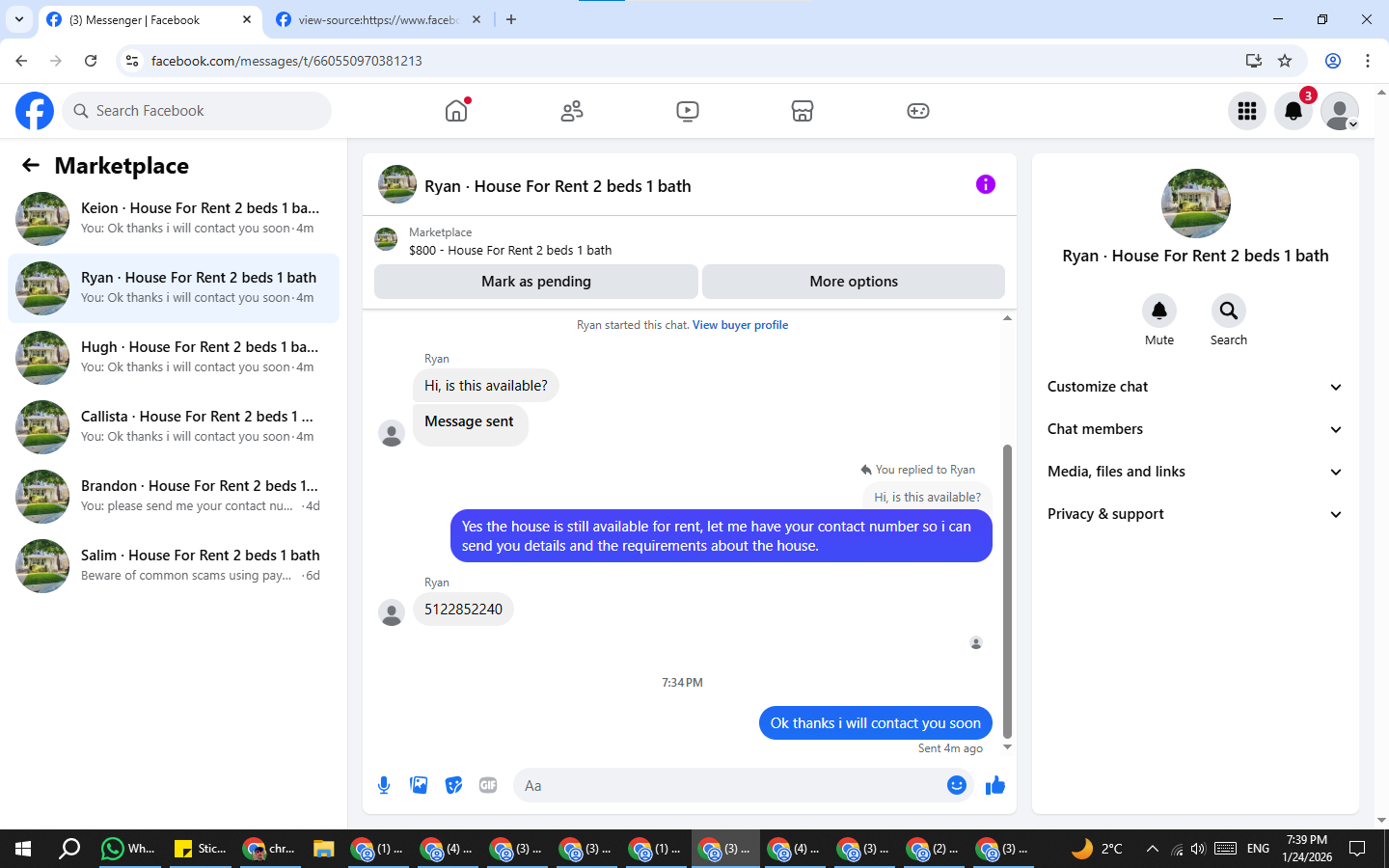1389x868 pixels.
Task: Open Chrome profile icon
Action: click(x=1333, y=61)
